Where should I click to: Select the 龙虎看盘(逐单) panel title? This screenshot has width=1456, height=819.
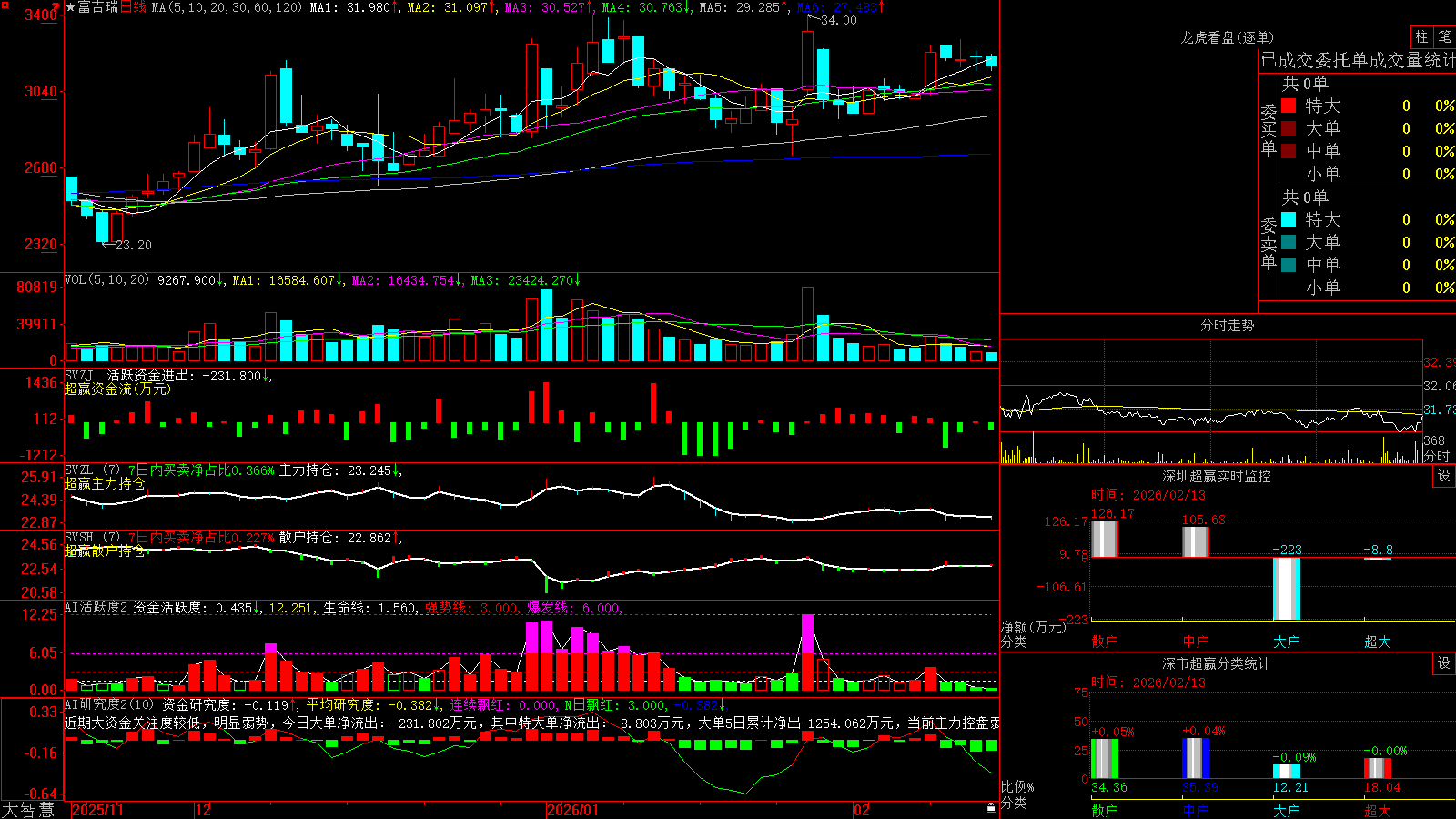click(1227, 37)
